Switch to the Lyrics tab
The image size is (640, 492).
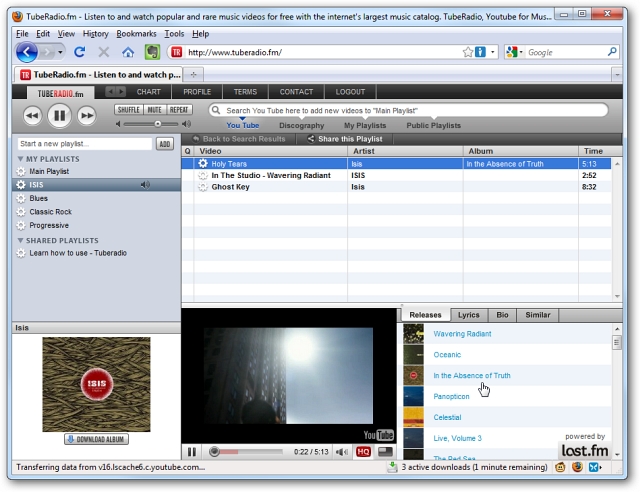tap(468, 315)
